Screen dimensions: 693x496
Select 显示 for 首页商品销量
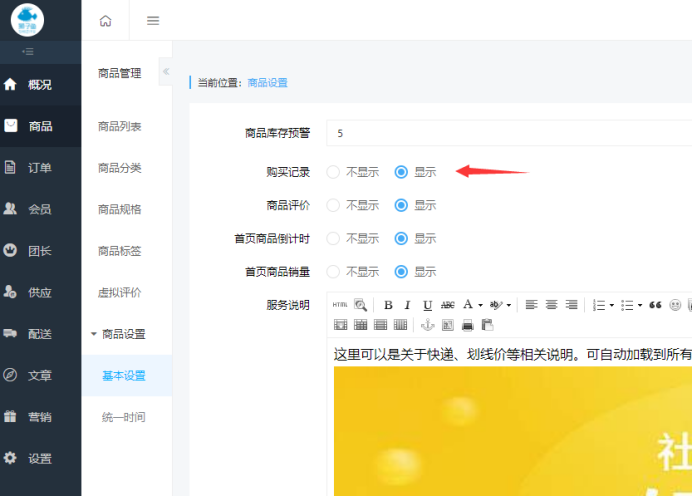pos(402,271)
